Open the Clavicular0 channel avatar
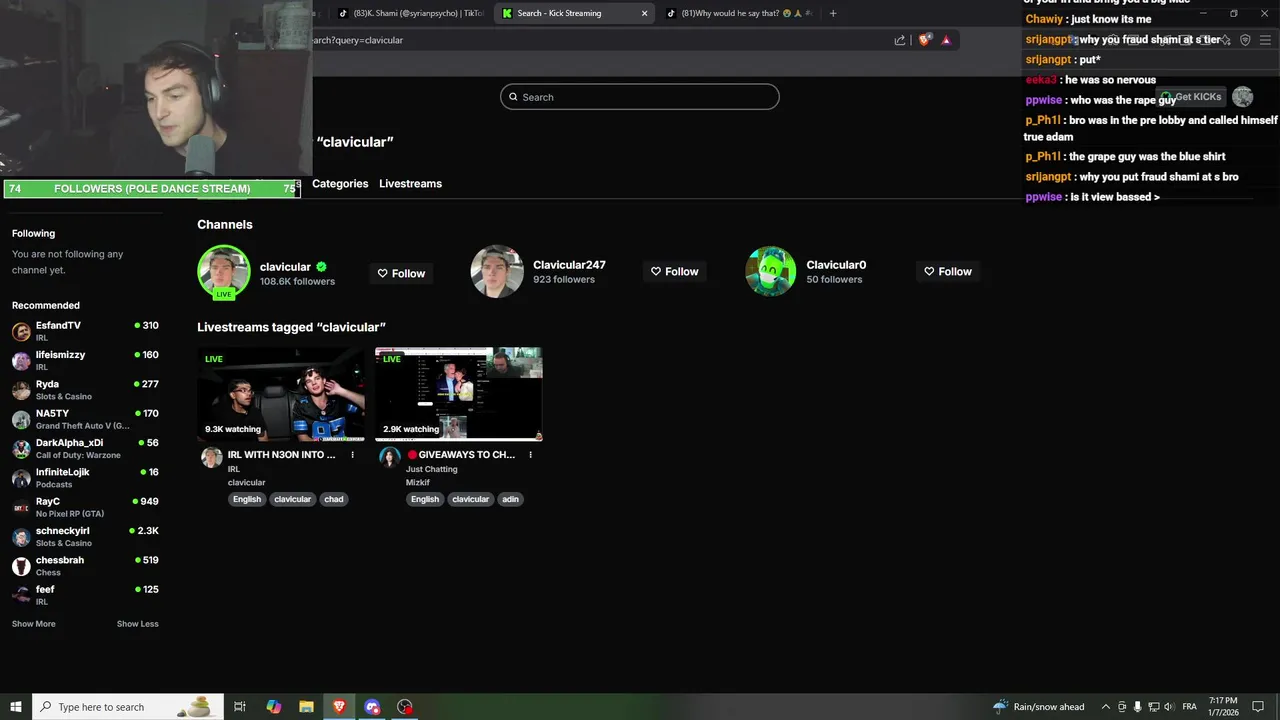 tap(771, 271)
